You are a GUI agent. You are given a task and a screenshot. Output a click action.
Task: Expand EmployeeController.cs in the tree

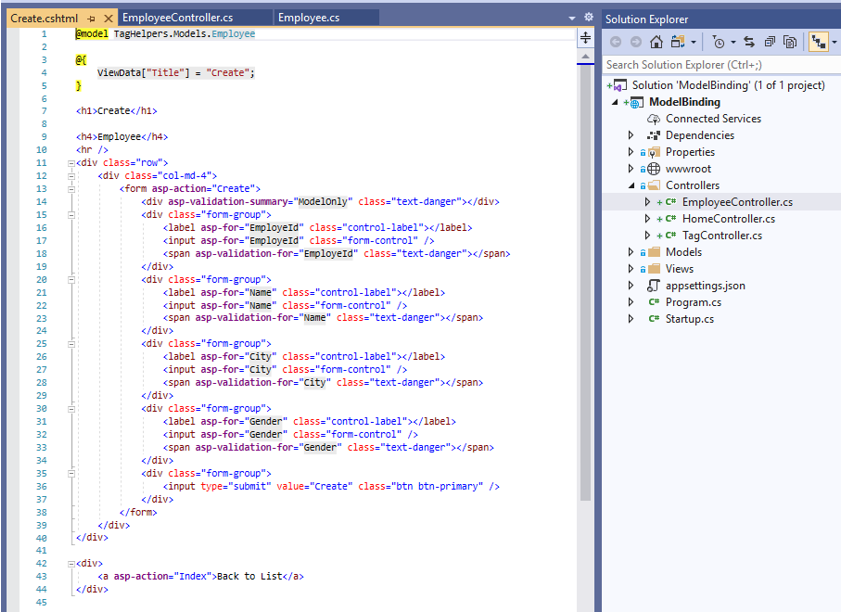pos(648,202)
